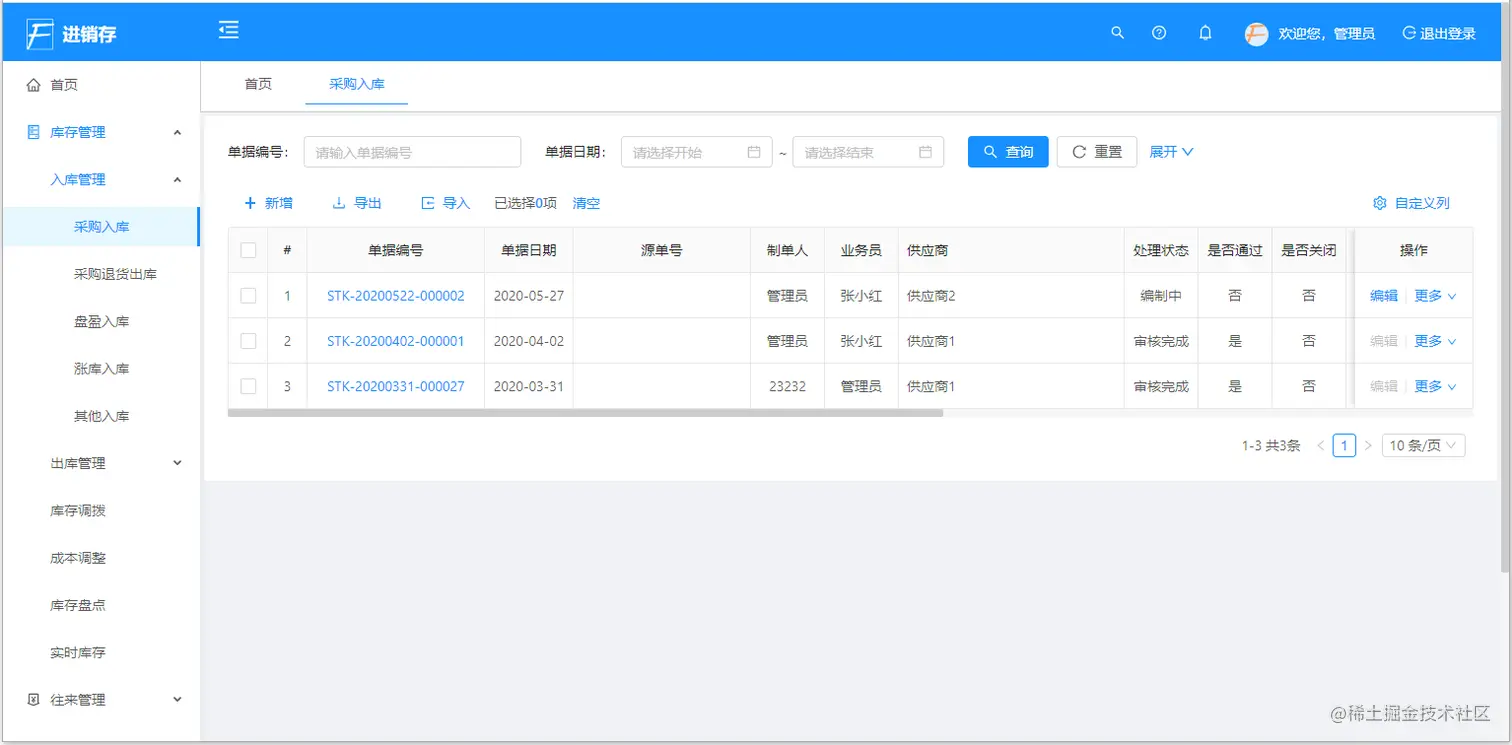Open document link STK-20200331-000027
This screenshot has height=745, width=1512.
pos(396,386)
